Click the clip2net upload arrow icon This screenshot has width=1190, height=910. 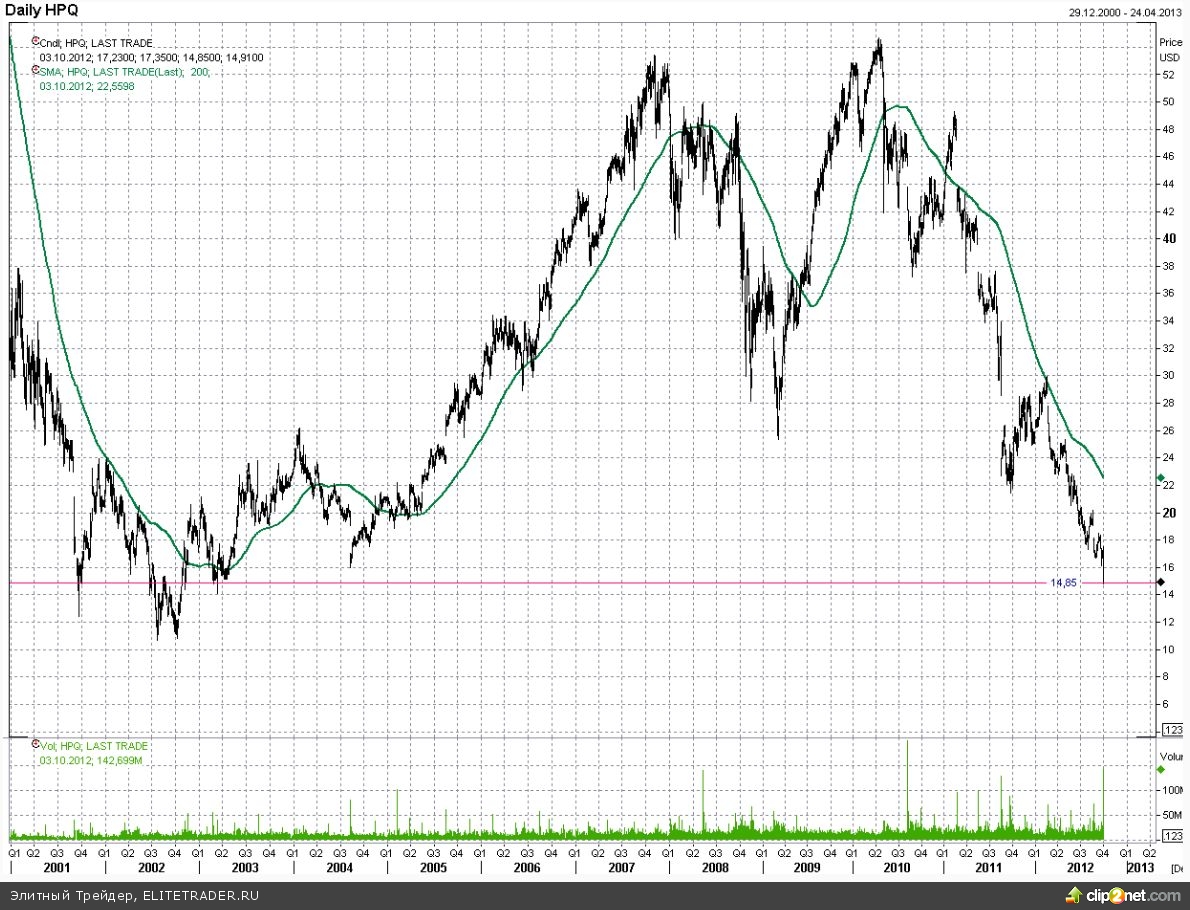1078,895
